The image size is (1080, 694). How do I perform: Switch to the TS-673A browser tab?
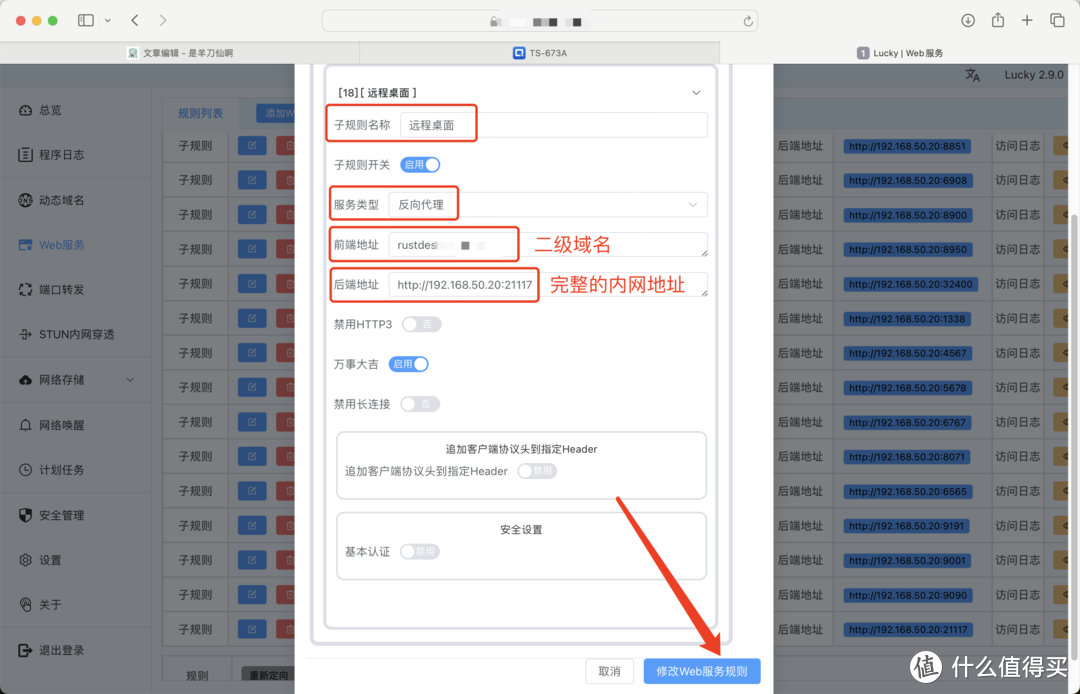click(x=539, y=52)
